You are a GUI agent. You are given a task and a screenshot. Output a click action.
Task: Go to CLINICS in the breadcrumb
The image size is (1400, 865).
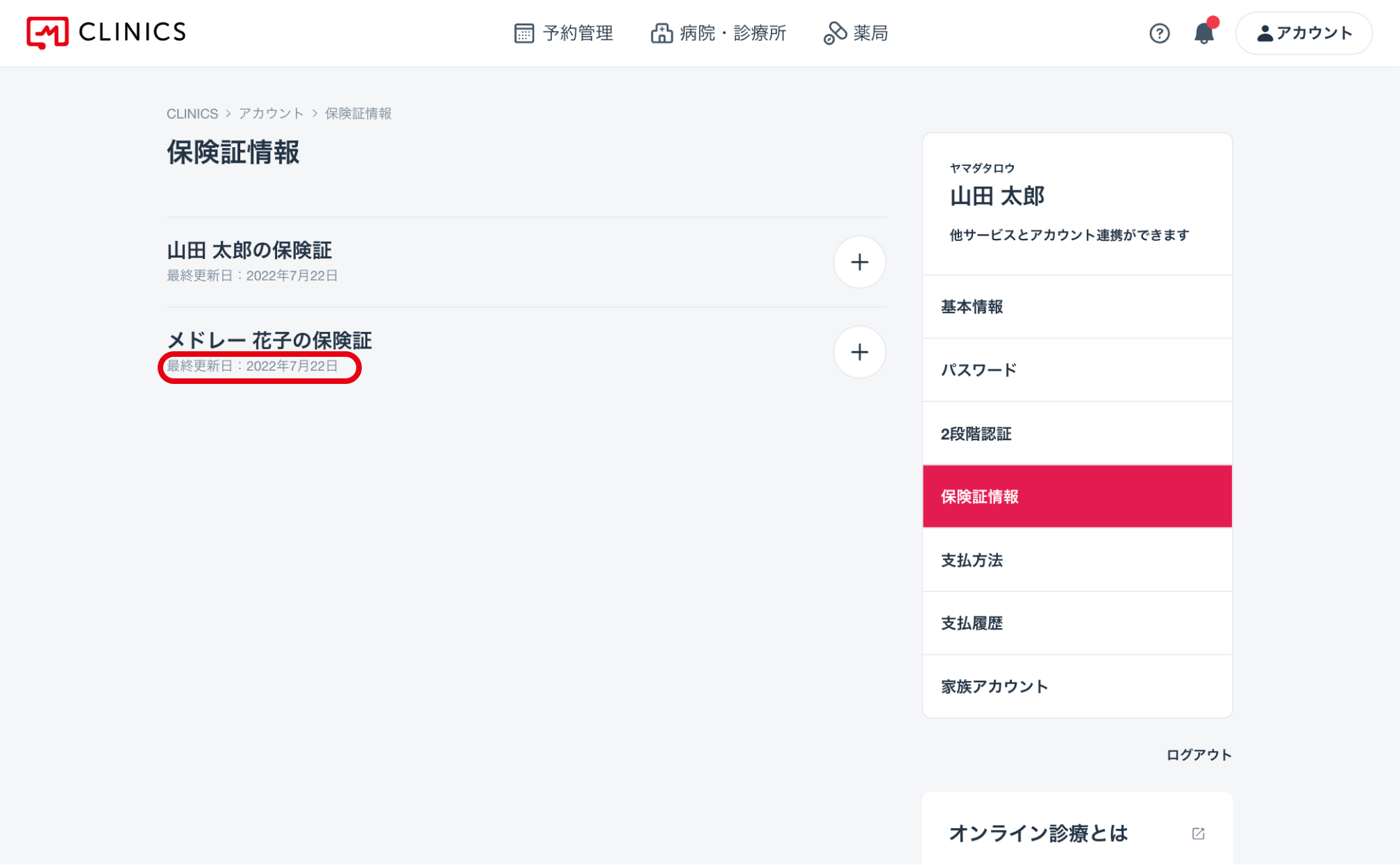[x=192, y=113]
